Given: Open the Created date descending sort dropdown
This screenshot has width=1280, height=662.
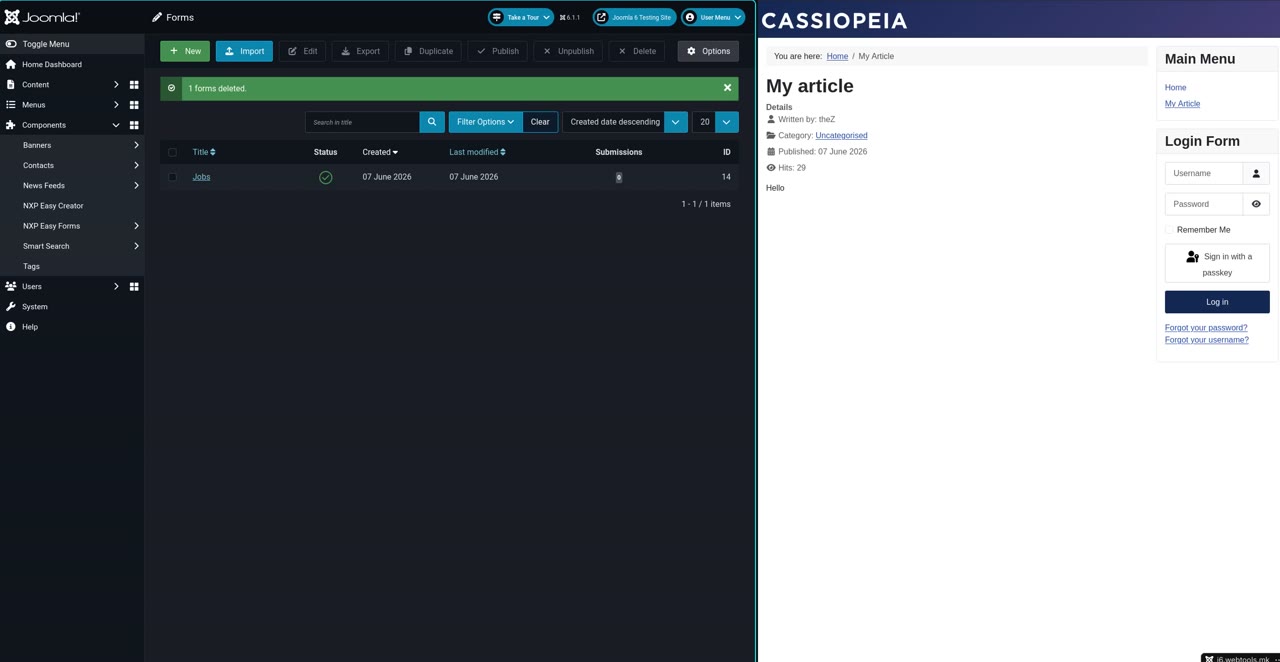Looking at the screenshot, I should (625, 122).
